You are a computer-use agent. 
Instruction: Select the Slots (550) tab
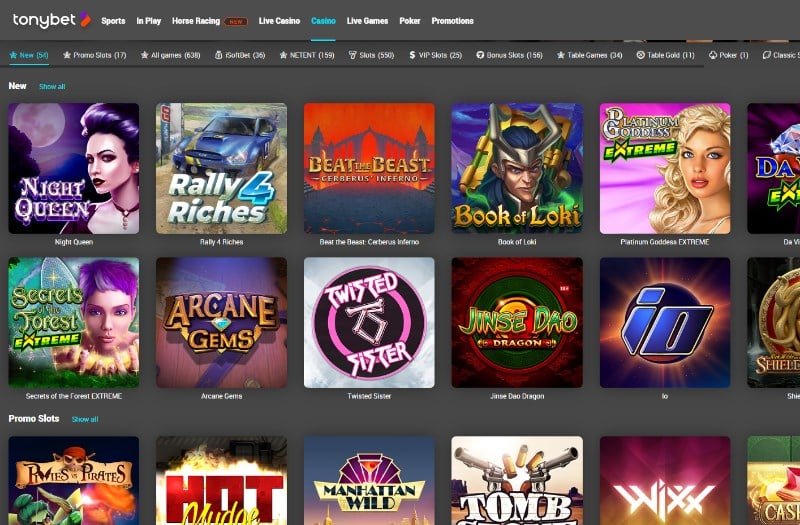[371, 55]
